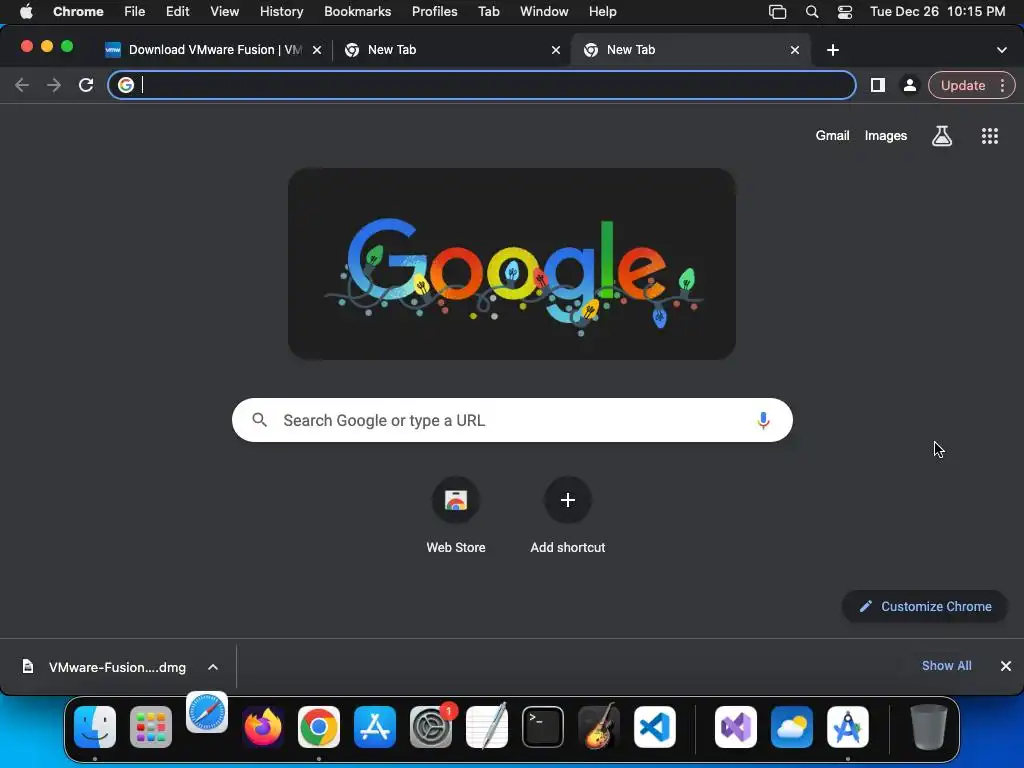Open the Chrome three-dot menu
The height and width of the screenshot is (768, 1024).
tap(1002, 86)
